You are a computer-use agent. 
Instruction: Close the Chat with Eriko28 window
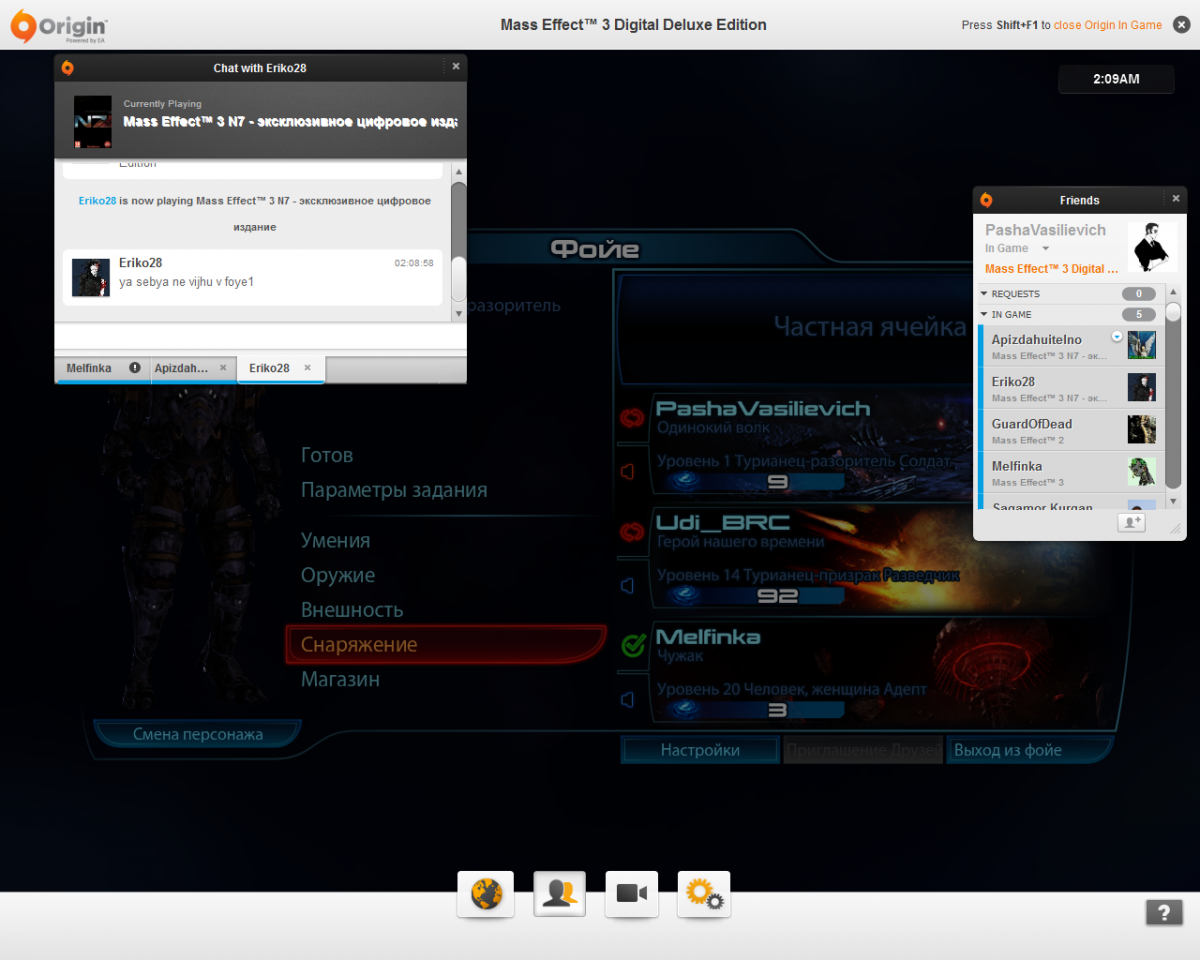(x=456, y=66)
